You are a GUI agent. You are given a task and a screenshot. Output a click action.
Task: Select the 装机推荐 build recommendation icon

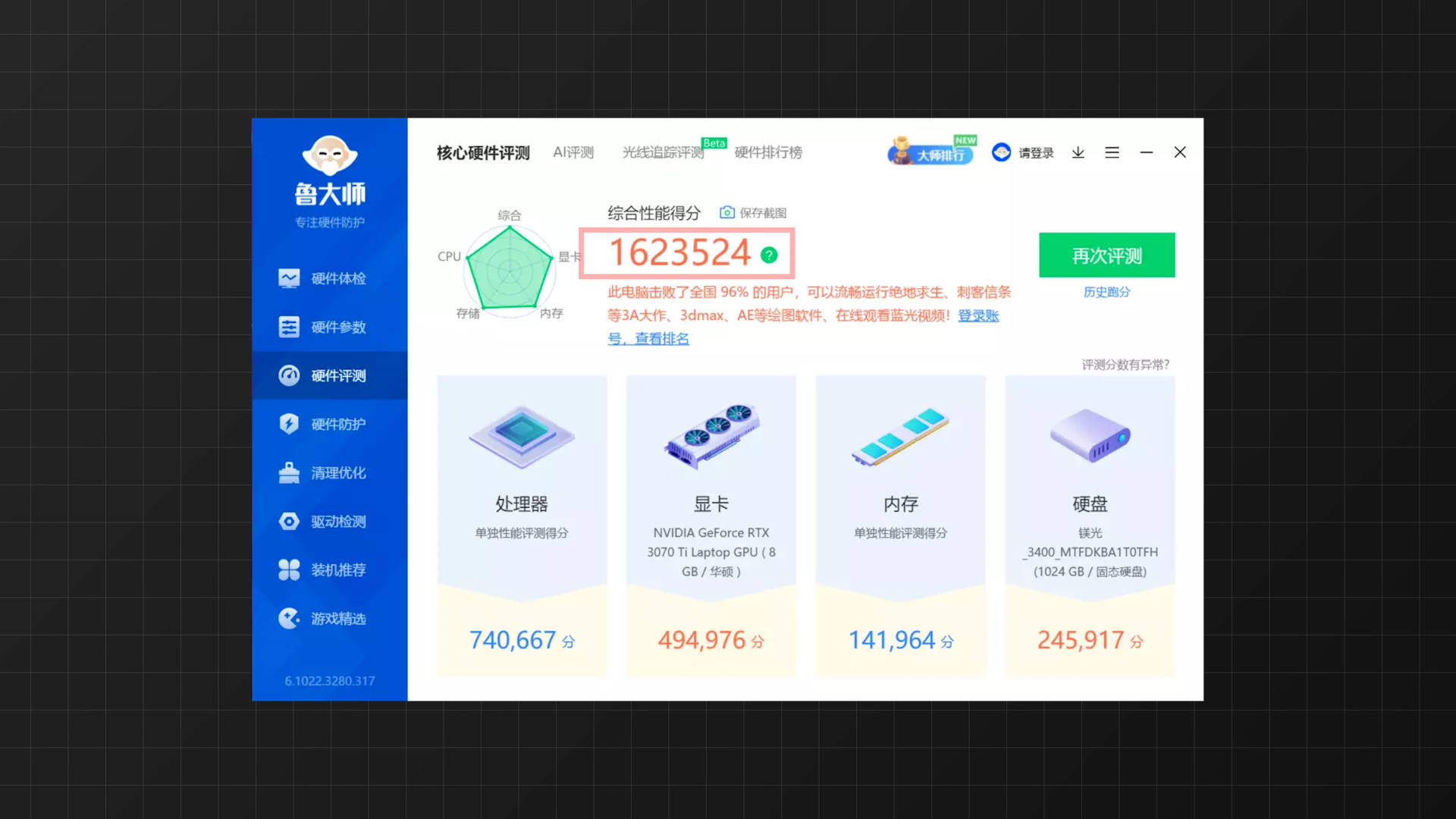click(288, 570)
